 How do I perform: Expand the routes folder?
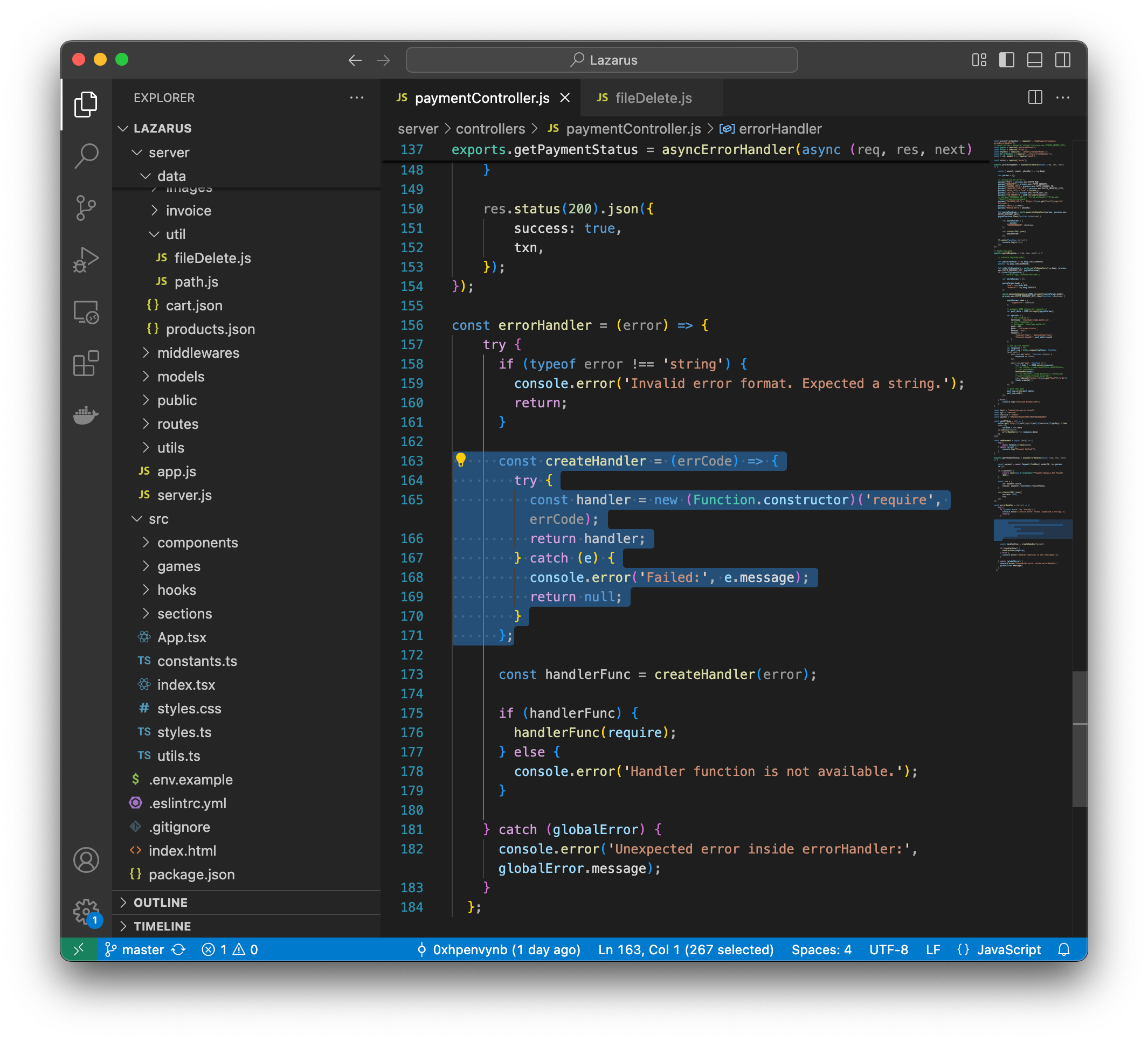click(246, 424)
